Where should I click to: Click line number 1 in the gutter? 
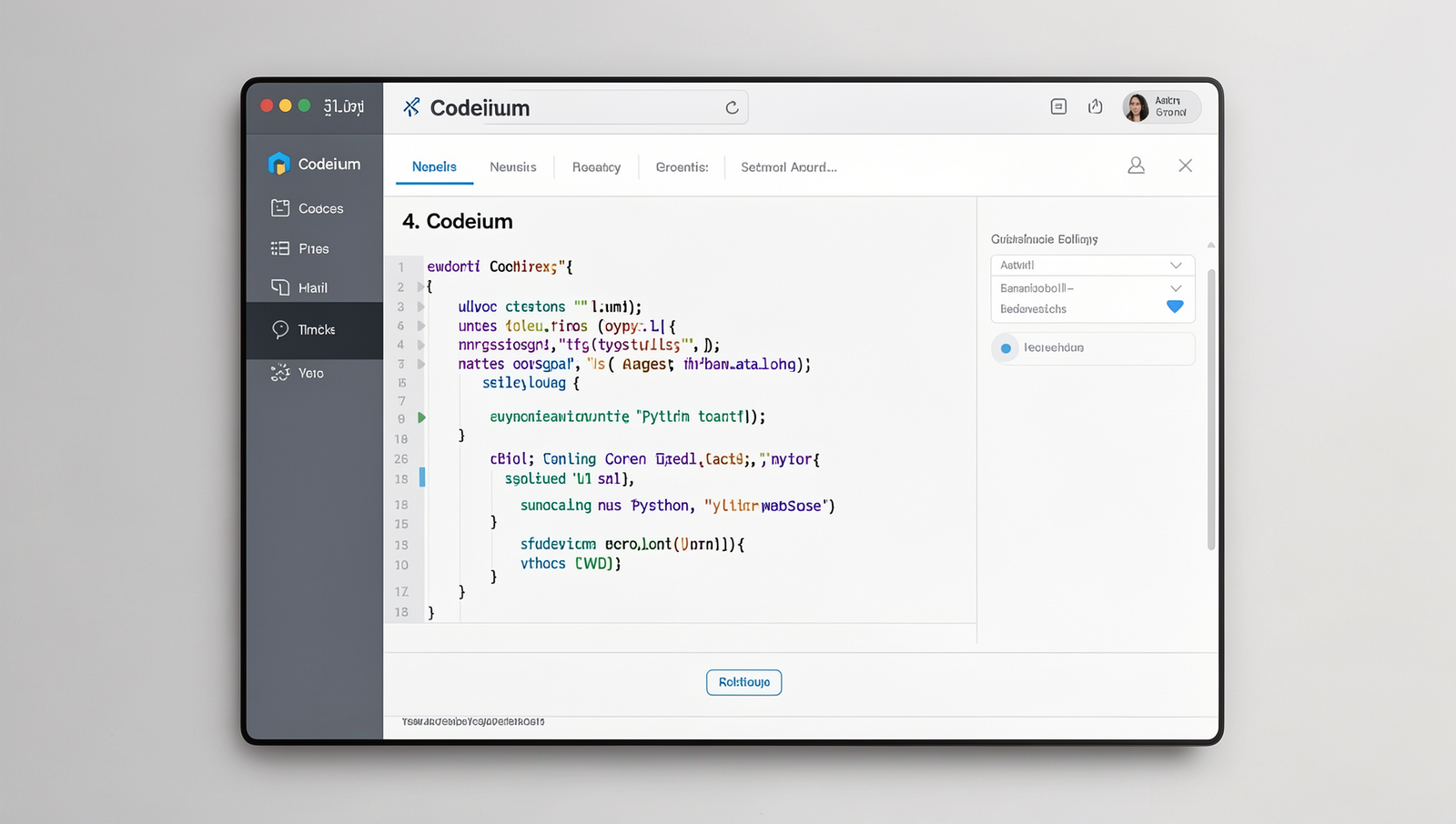(x=400, y=267)
